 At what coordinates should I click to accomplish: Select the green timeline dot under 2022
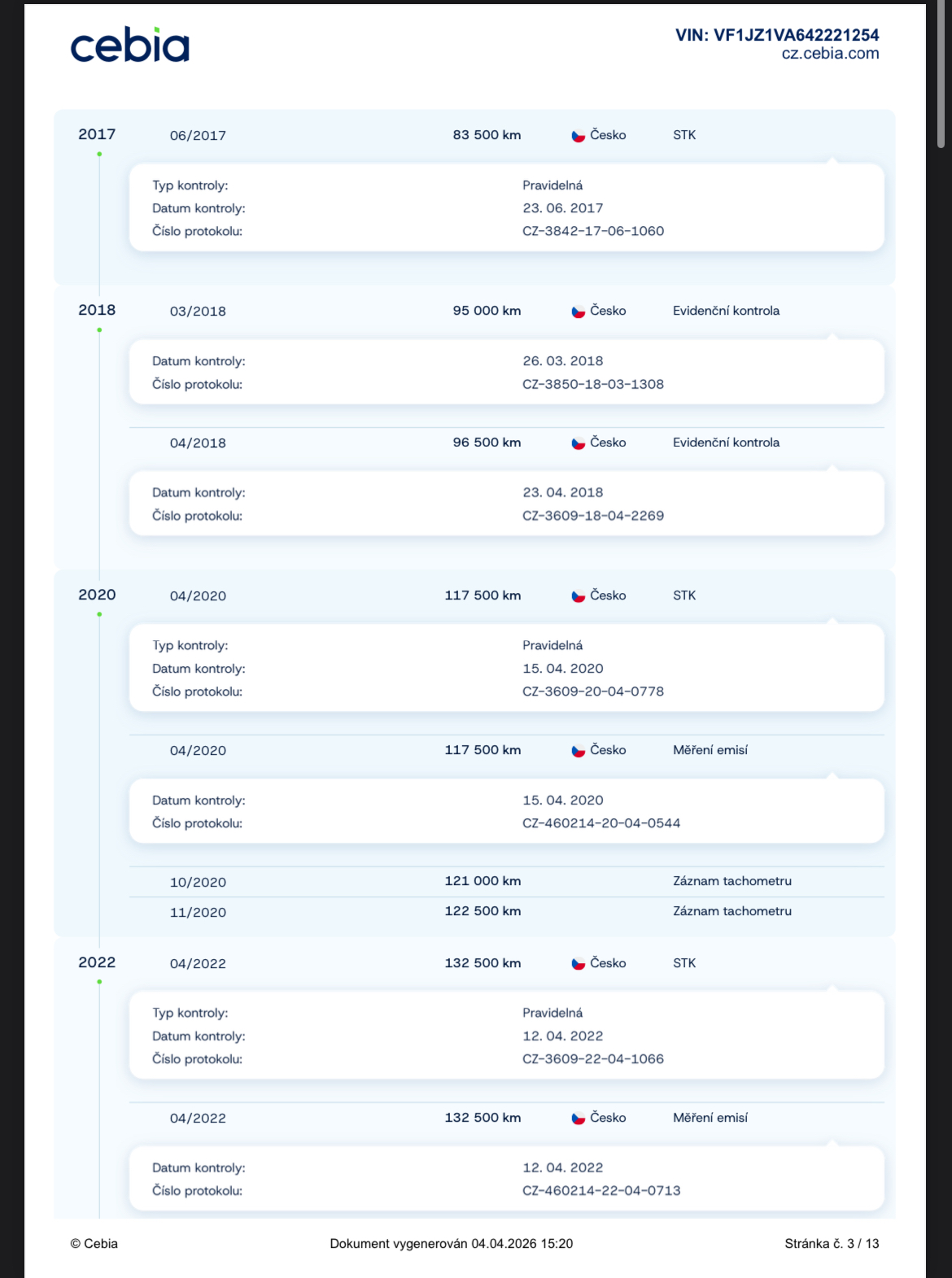click(99, 983)
